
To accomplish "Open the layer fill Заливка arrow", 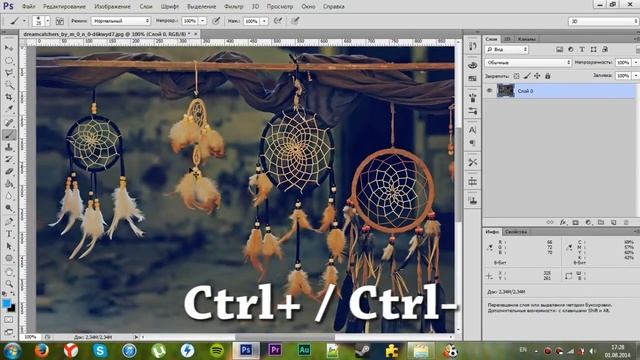I will 636,76.
